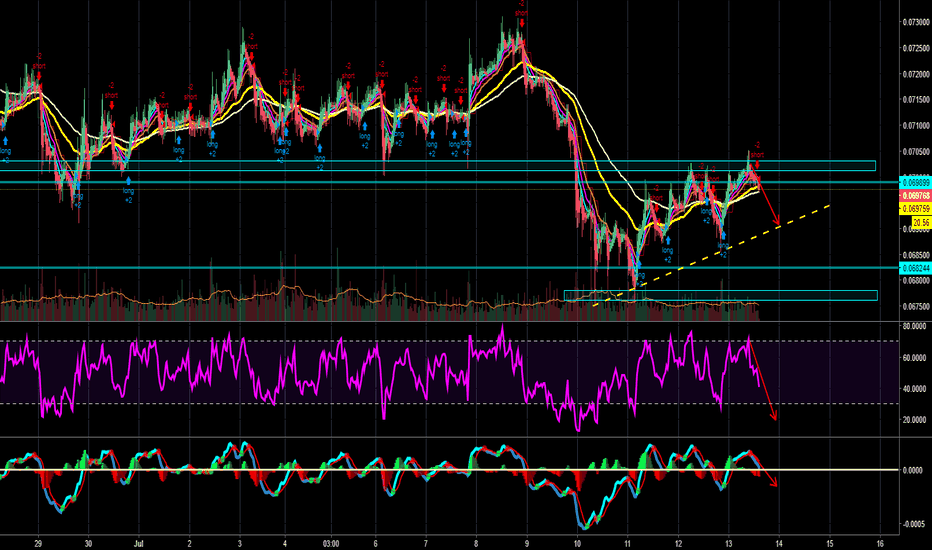Click the 0.068500 price axis label

(x=916, y=255)
